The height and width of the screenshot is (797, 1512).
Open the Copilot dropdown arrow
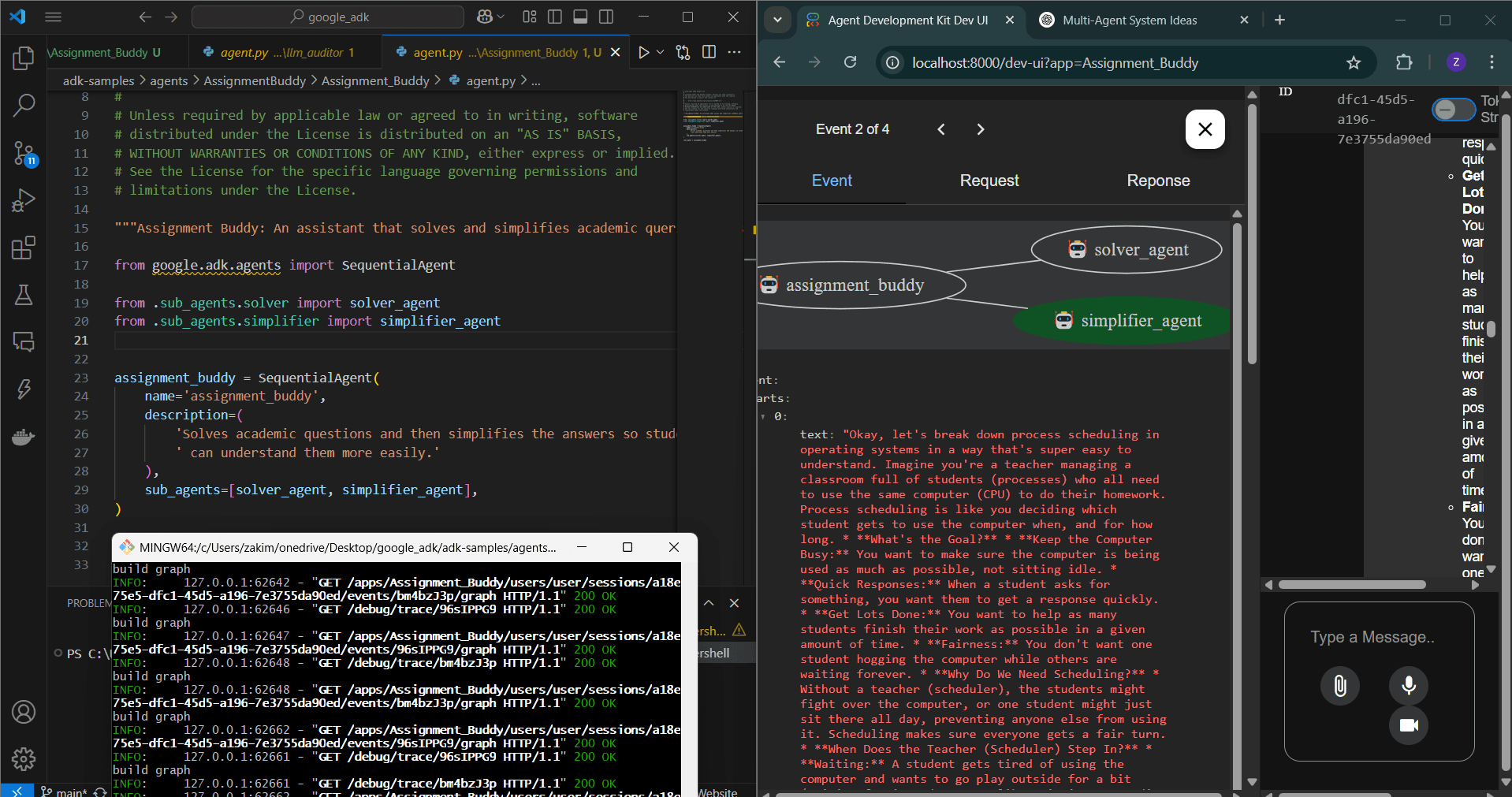click(501, 17)
